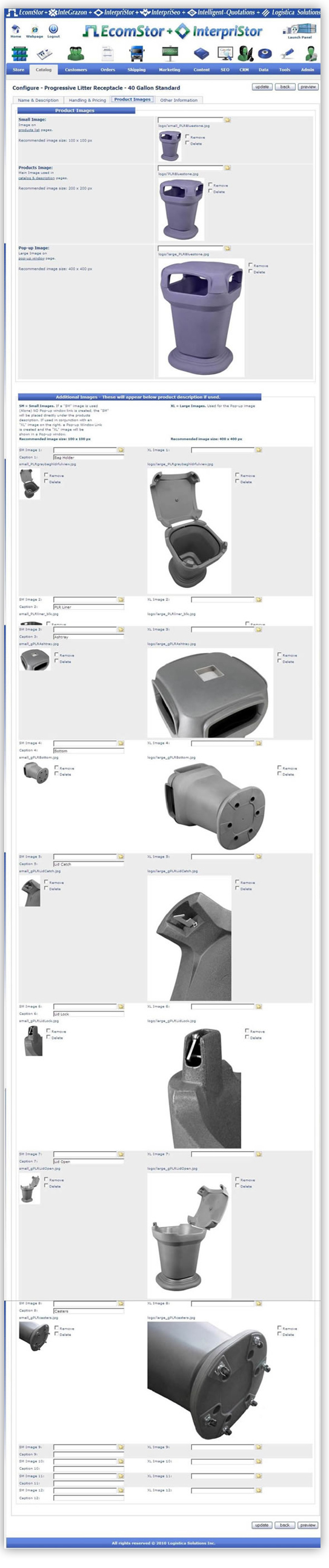Click the update button above the footer
Image resolution: width=329 pixels, height=1568 pixels.
click(262, 1526)
